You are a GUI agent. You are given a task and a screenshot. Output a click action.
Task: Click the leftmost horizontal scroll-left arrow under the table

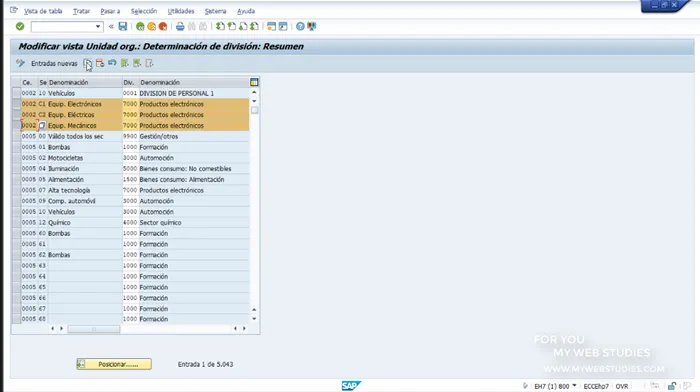[53, 329]
